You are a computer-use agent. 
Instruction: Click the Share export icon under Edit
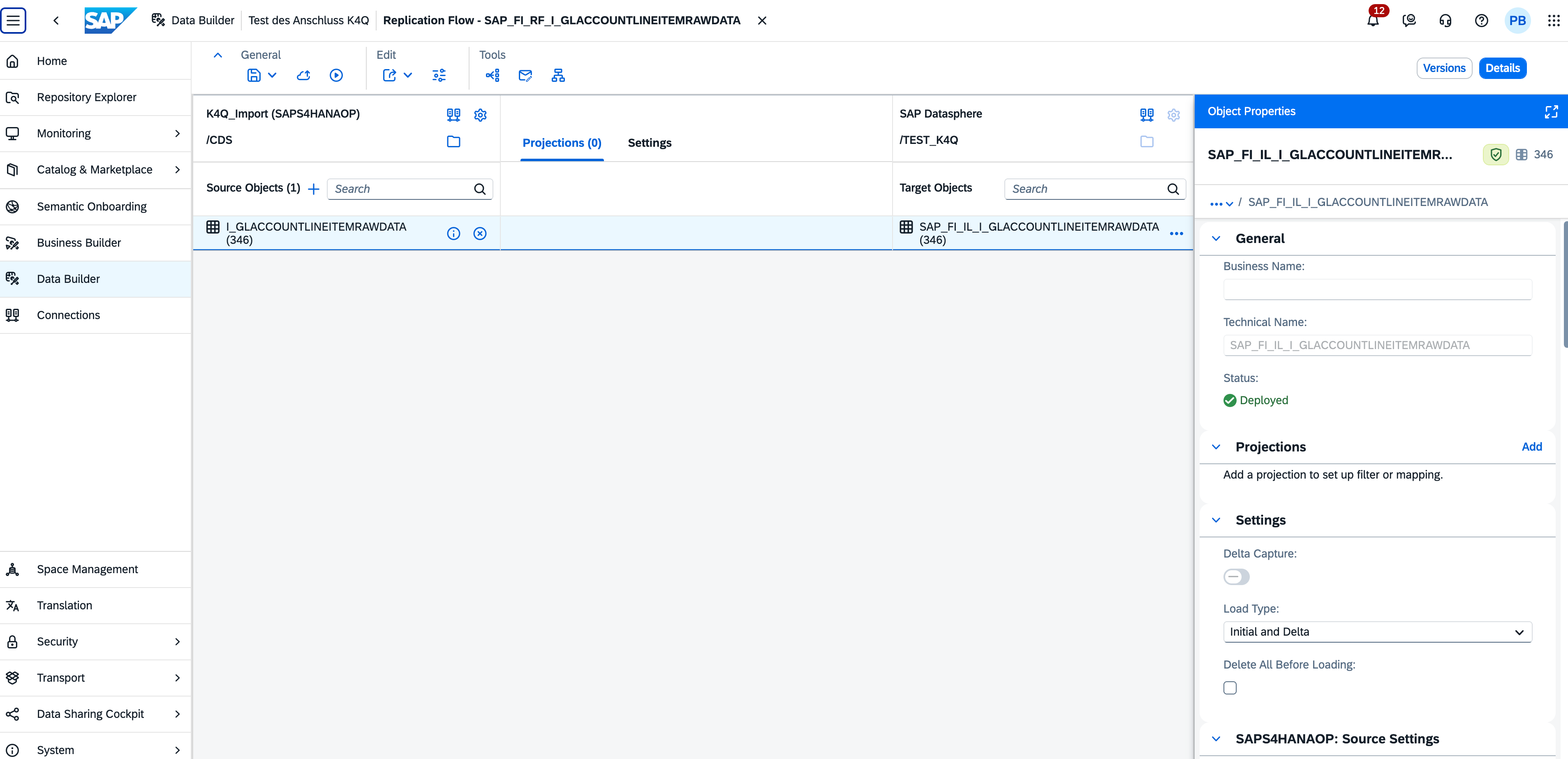pyautogui.click(x=390, y=75)
